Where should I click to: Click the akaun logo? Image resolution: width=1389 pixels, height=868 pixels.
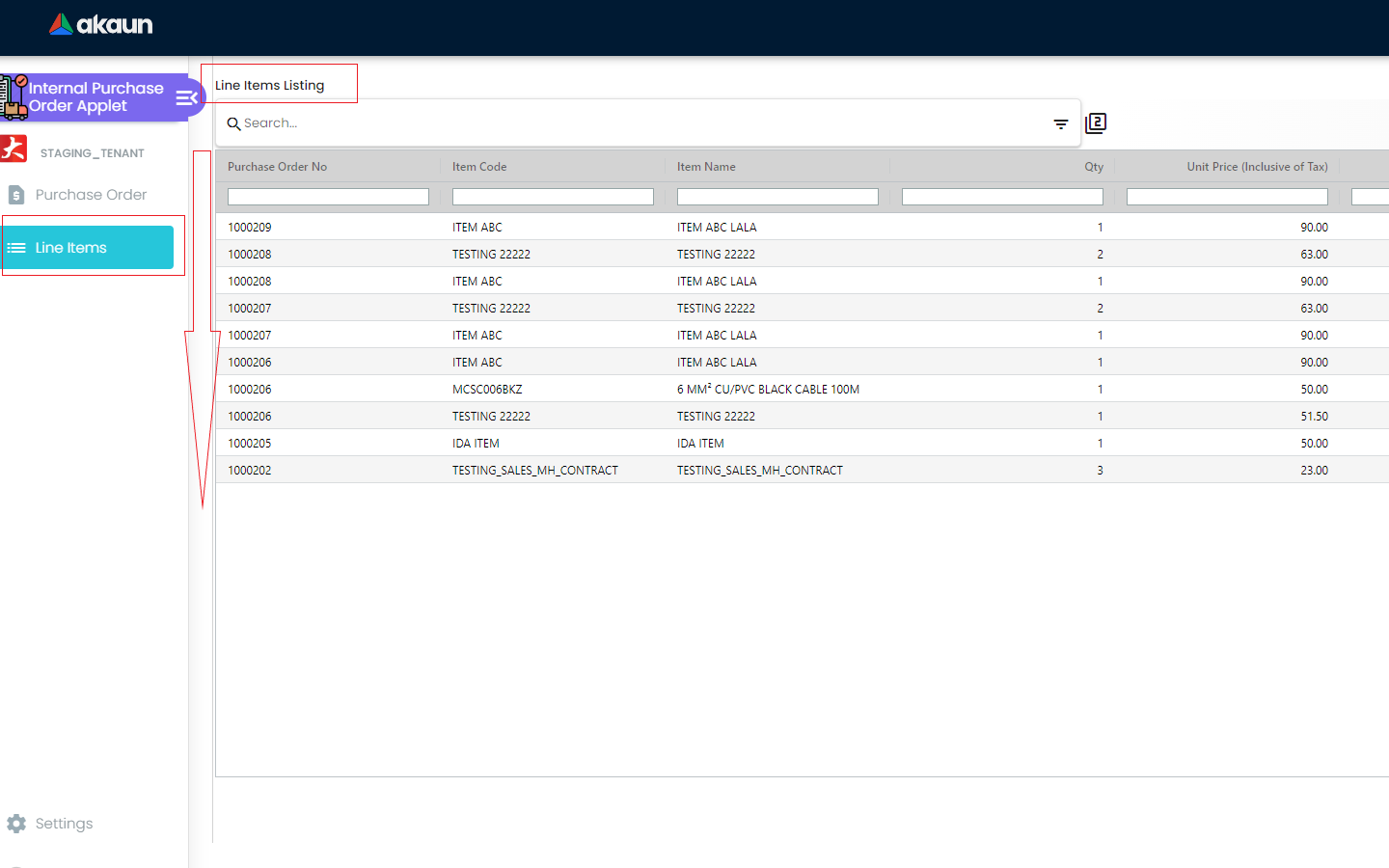(x=100, y=25)
